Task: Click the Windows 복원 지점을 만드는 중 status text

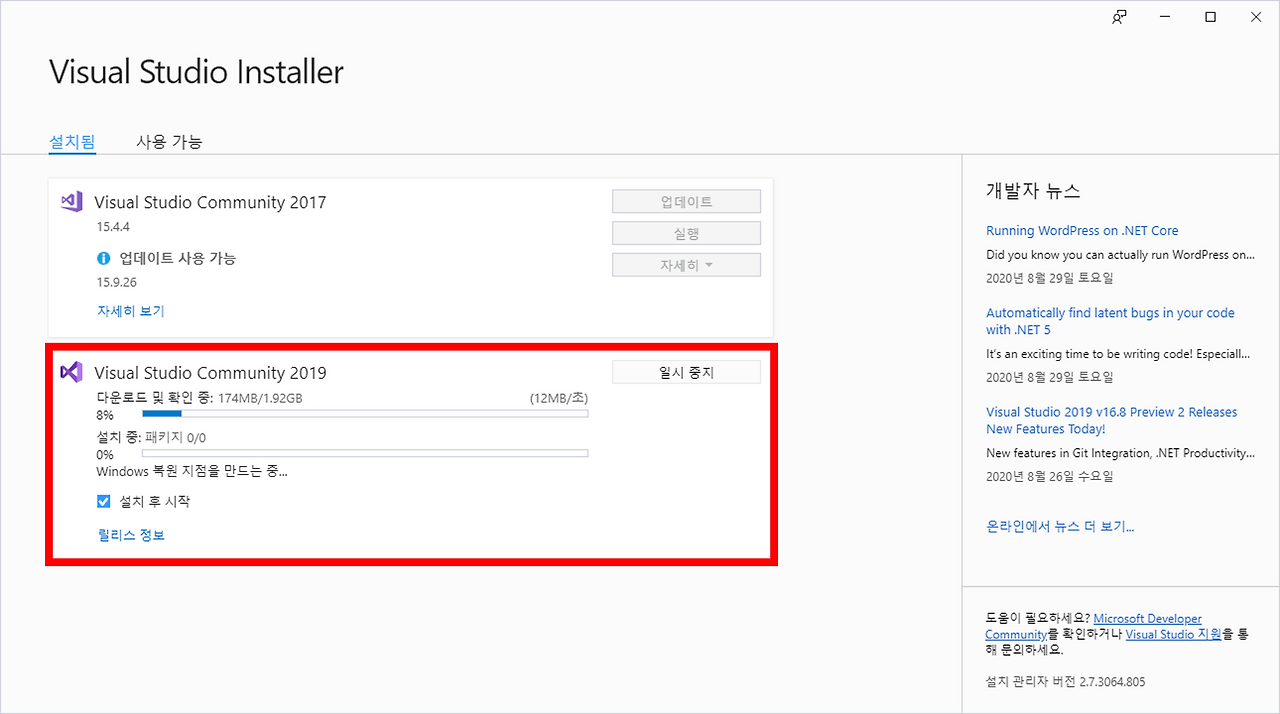Action: click(192, 471)
